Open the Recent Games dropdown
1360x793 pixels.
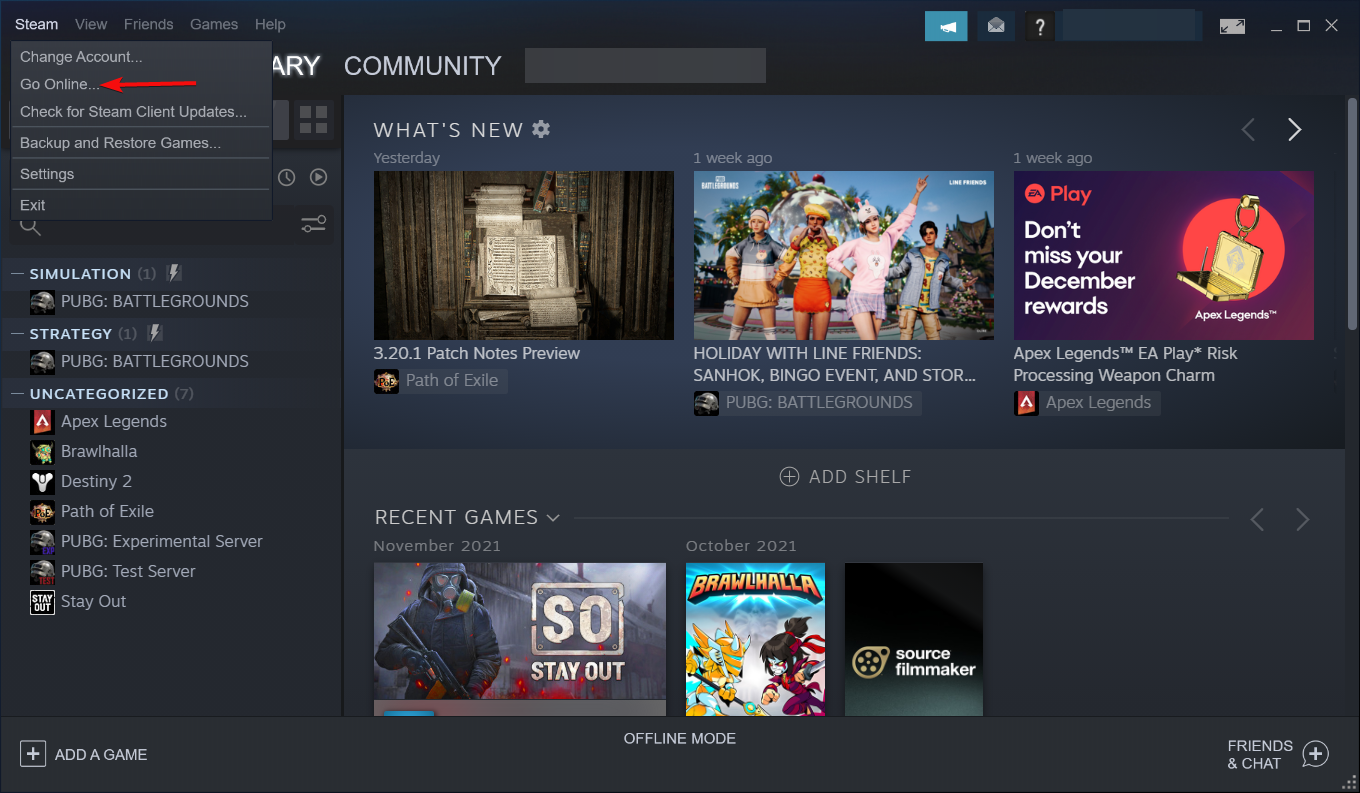tap(552, 518)
